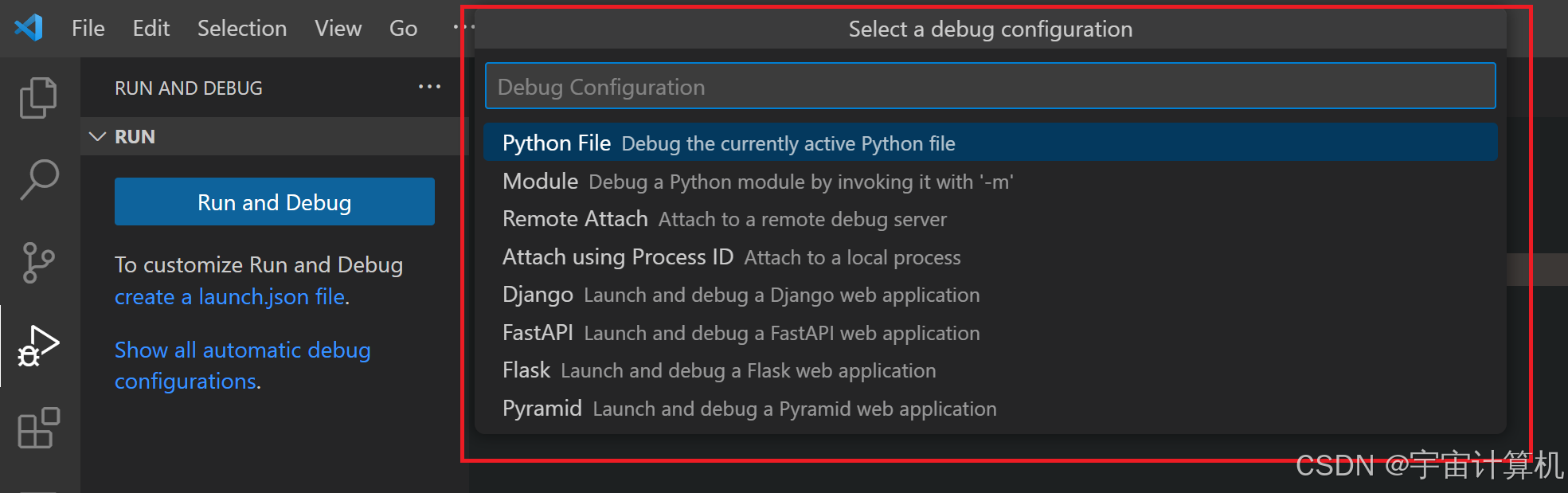The width and height of the screenshot is (1568, 493).
Task: Select the FastAPI debug configuration
Action: click(x=990, y=333)
